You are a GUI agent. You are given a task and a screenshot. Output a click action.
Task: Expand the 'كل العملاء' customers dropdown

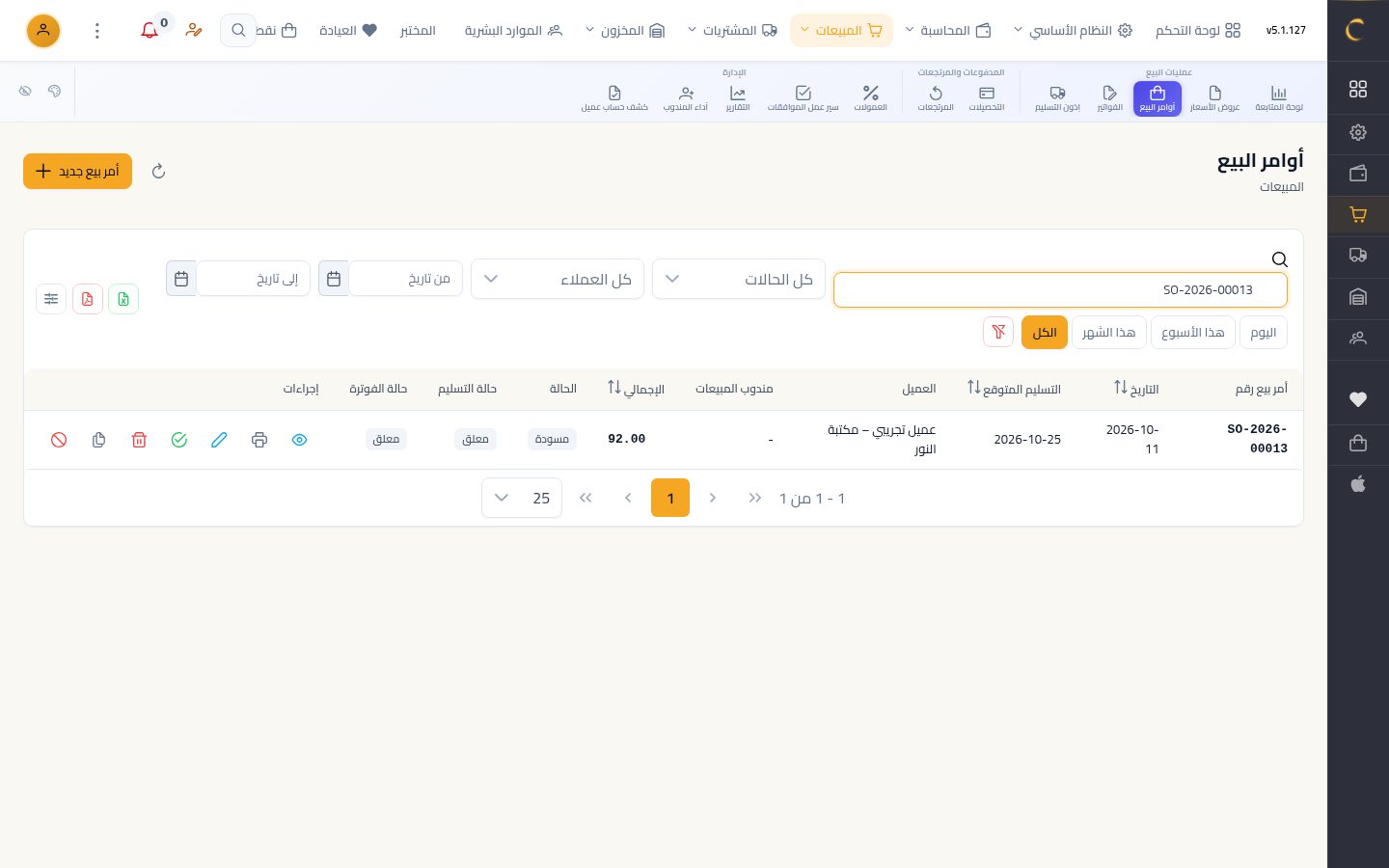(558, 279)
